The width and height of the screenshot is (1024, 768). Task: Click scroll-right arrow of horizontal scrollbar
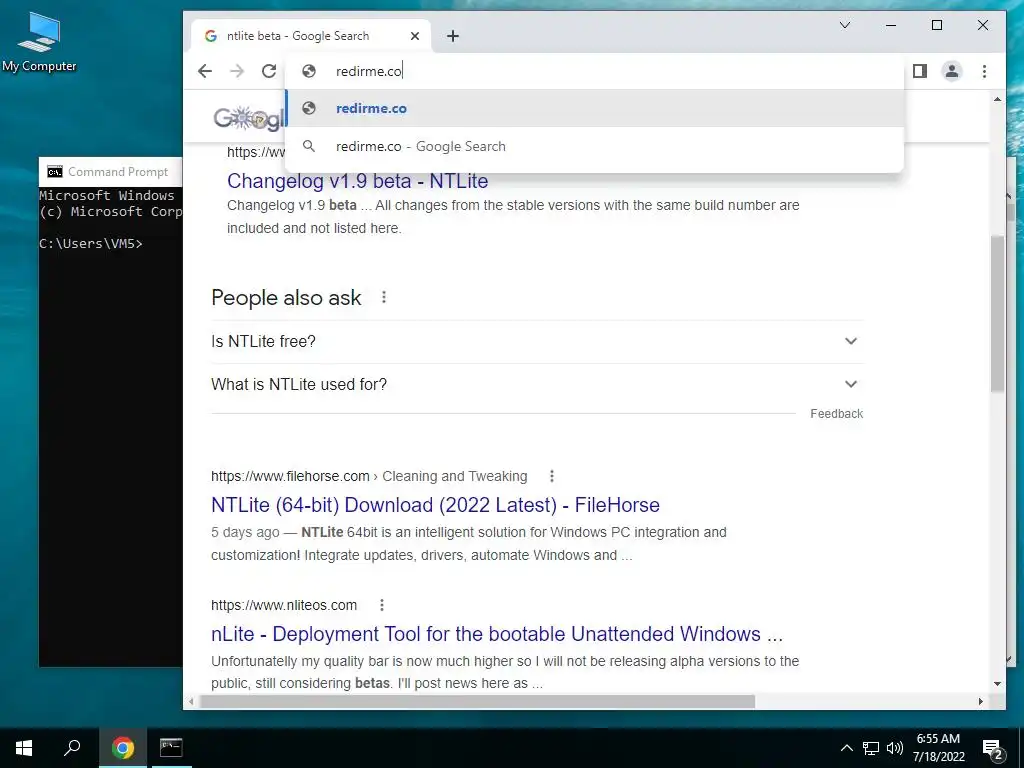(x=980, y=701)
